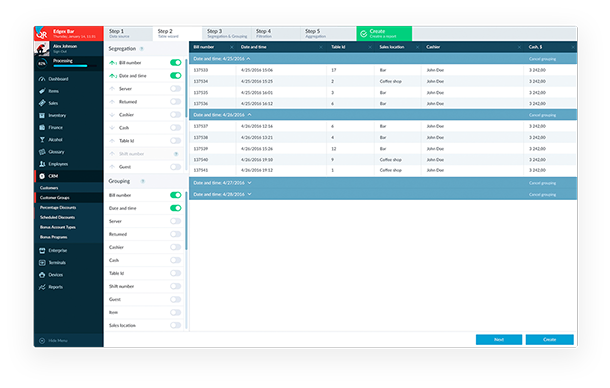Remove Date and time column with its X

pos(321,47)
